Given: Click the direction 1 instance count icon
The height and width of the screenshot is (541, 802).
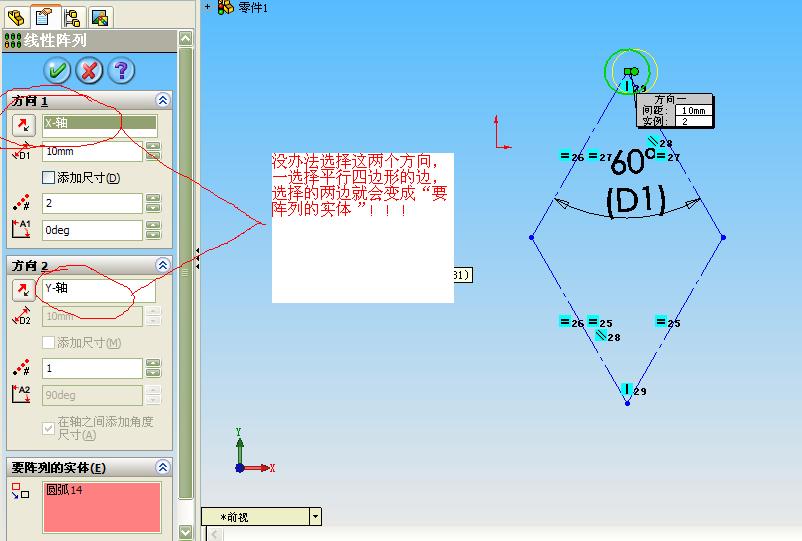Looking at the screenshot, I should (x=21, y=202).
